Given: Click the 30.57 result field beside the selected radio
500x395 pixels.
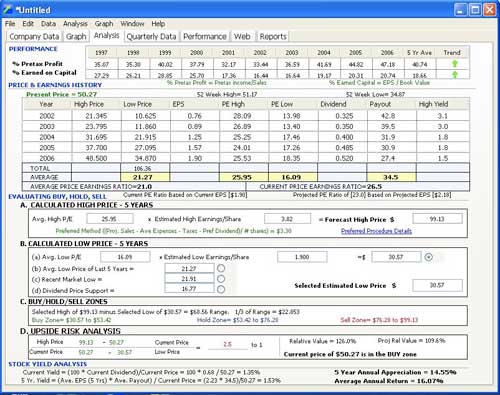Looking at the screenshot, I should 396,257.
